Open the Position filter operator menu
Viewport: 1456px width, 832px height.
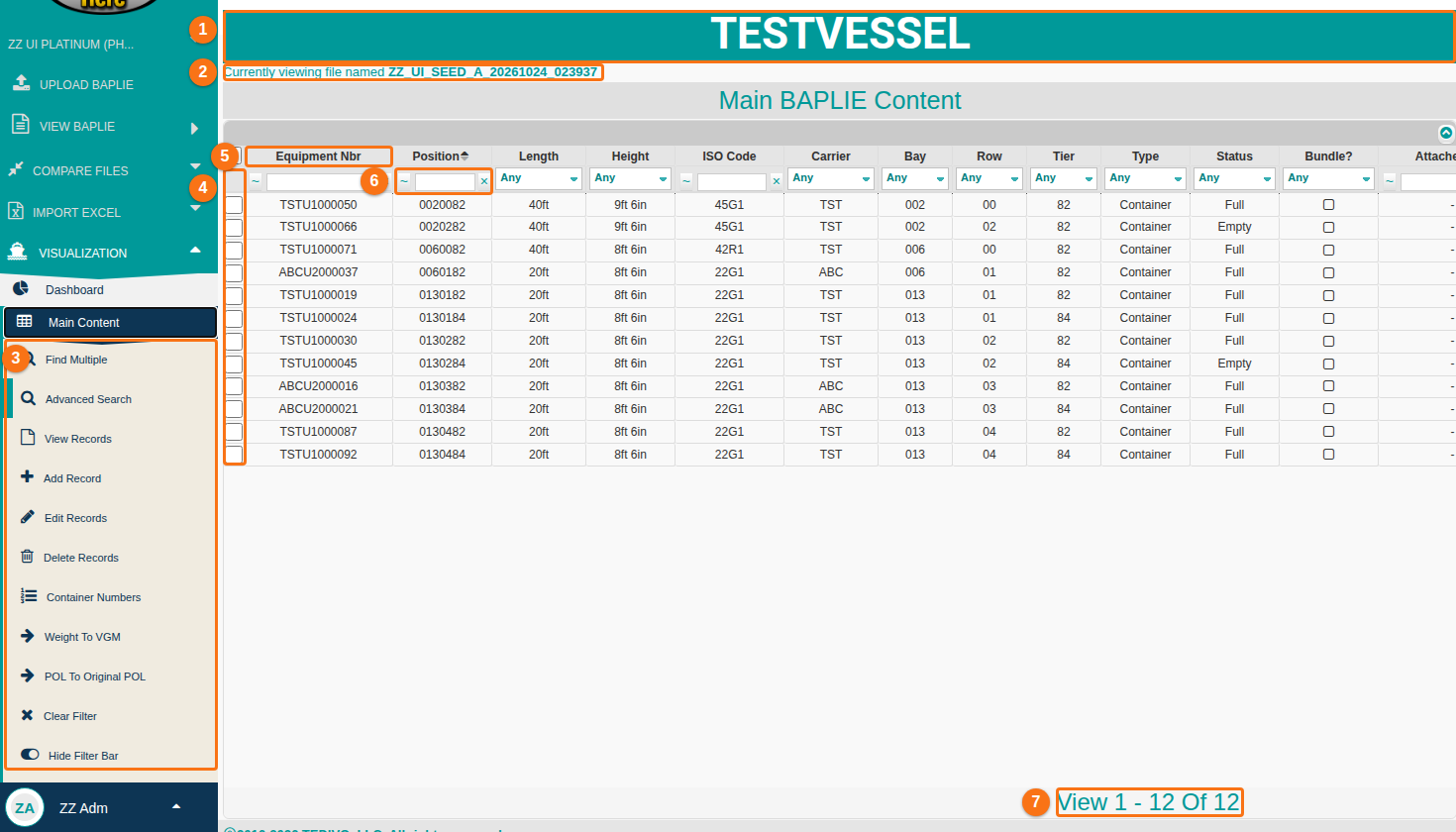tap(403, 181)
